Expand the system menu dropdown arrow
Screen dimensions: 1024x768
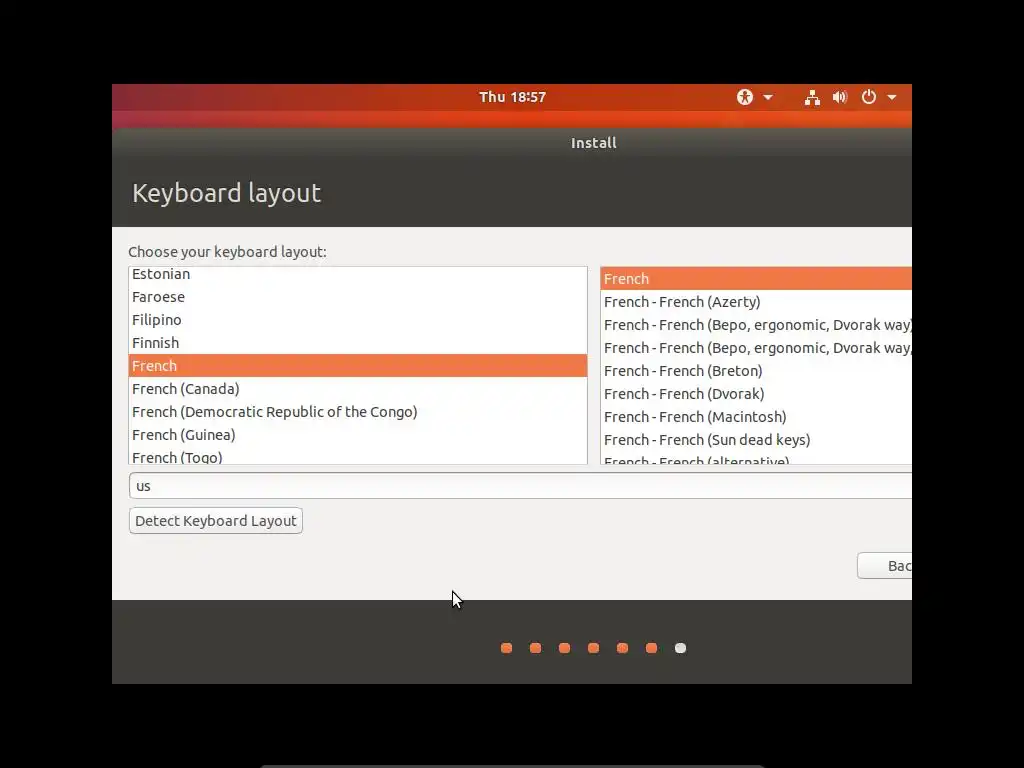(x=891, y=98)
